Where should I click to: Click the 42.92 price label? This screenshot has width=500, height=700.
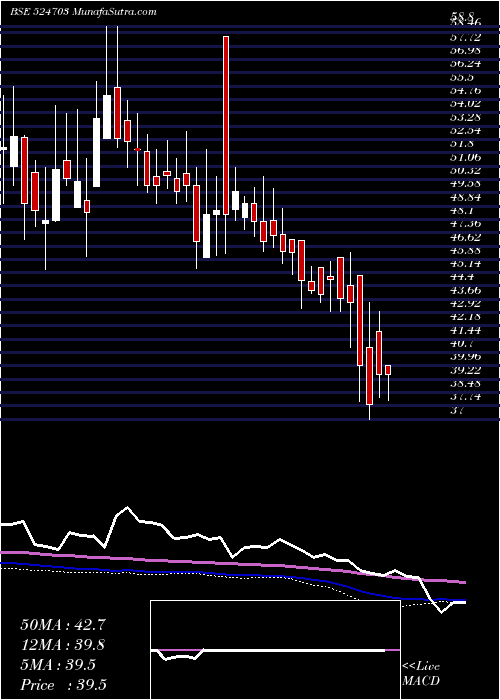click(x=465, y=304)
